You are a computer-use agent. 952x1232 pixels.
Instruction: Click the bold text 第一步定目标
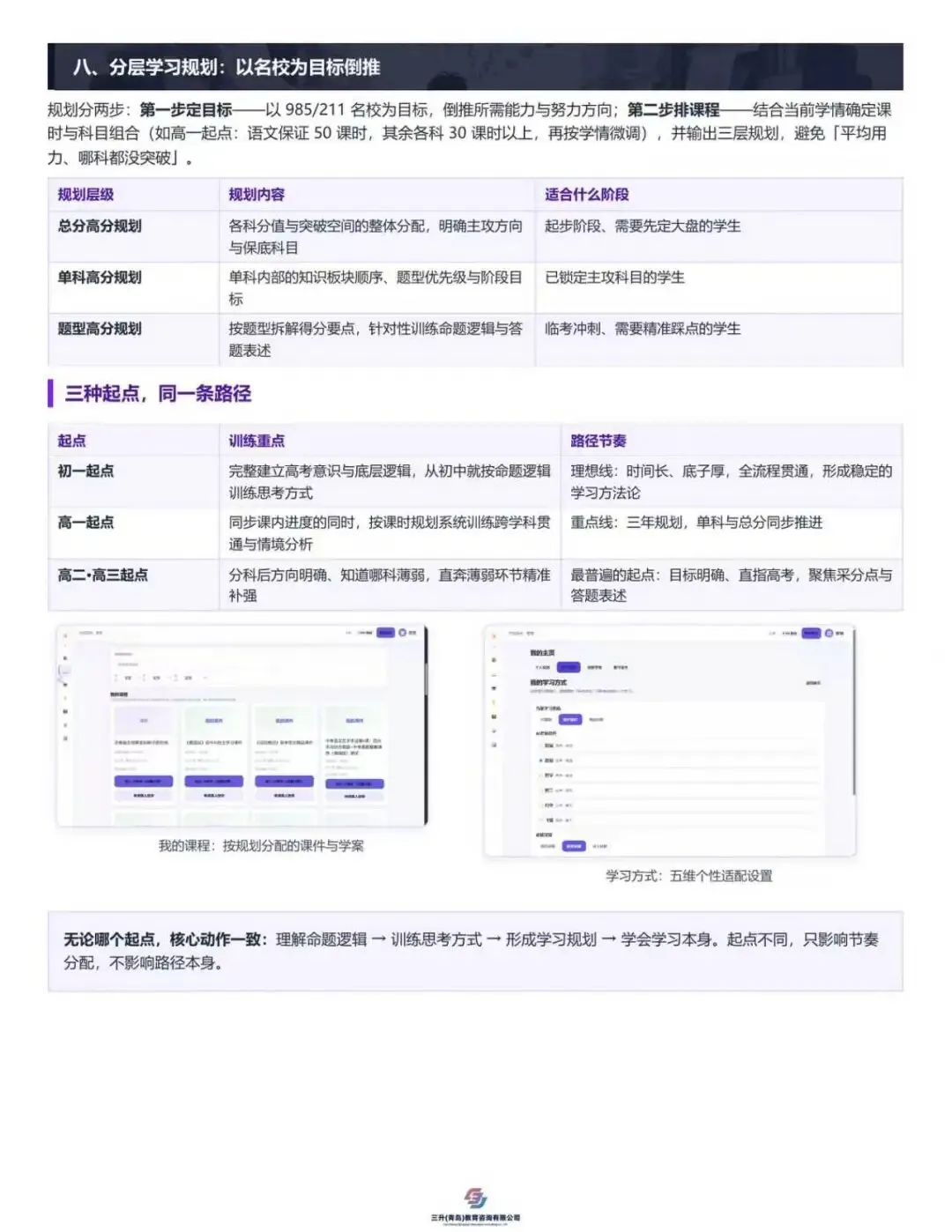[x=186, y=110]
